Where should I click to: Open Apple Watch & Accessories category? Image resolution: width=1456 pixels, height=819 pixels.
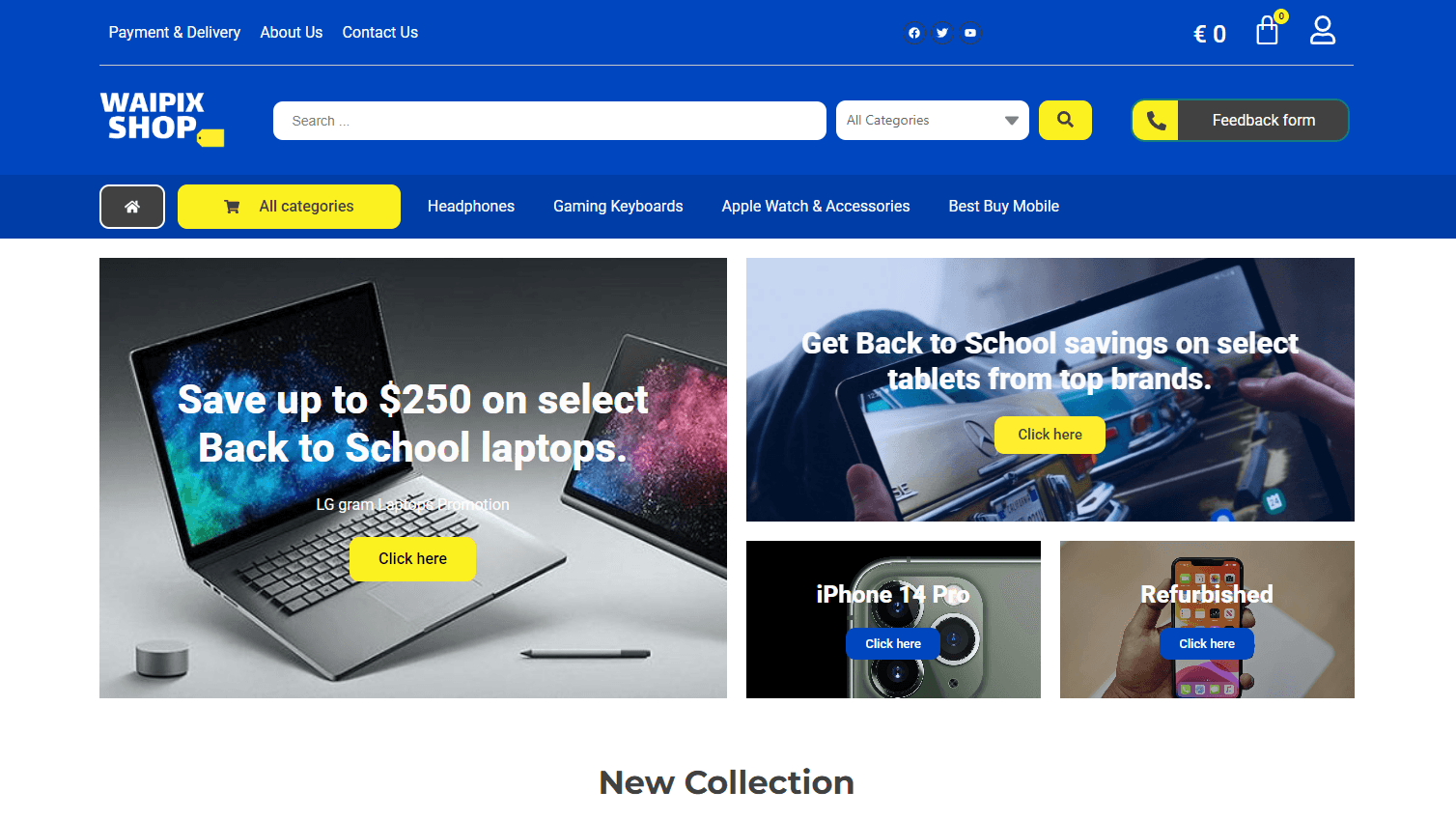coord(816,207)
